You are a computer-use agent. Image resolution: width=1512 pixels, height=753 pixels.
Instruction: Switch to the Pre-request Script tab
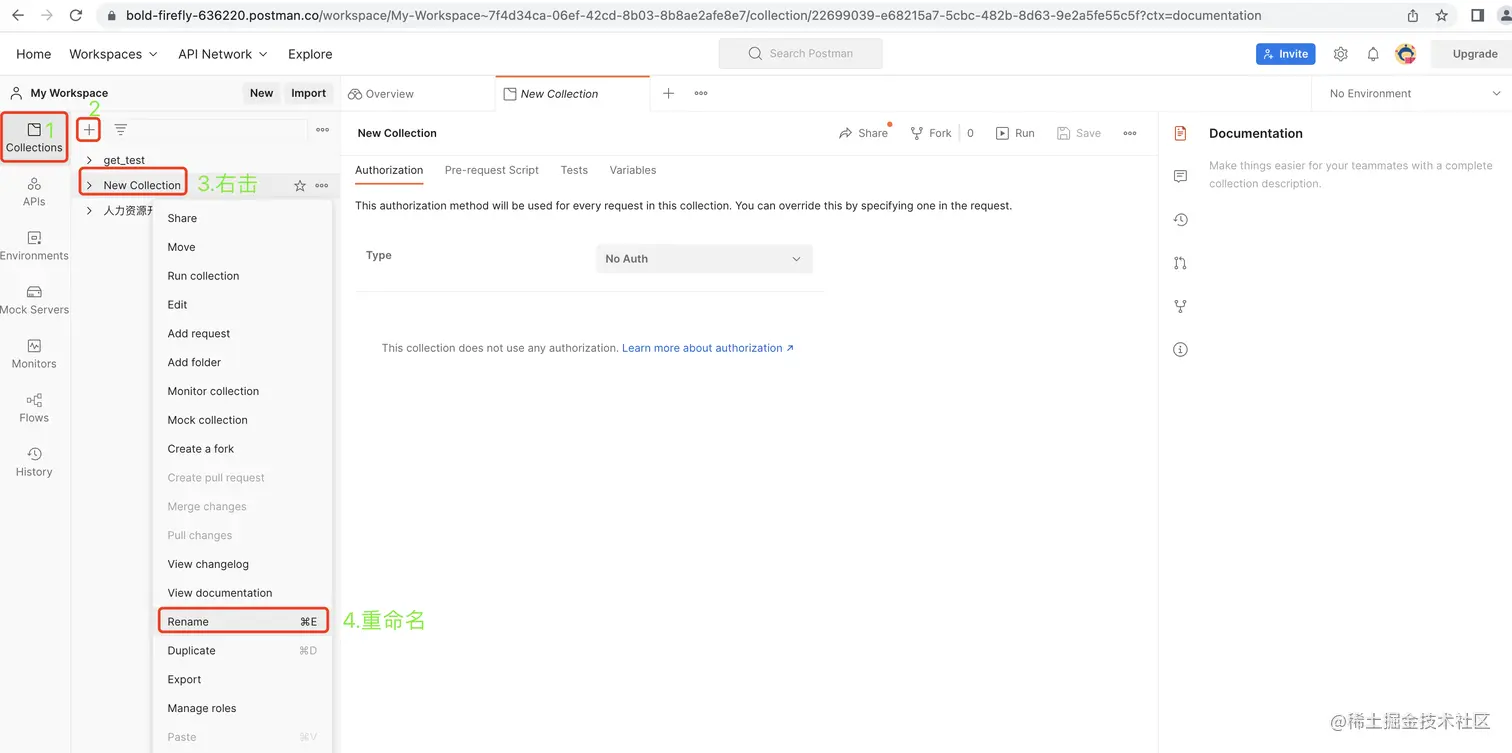pos(491,170)
